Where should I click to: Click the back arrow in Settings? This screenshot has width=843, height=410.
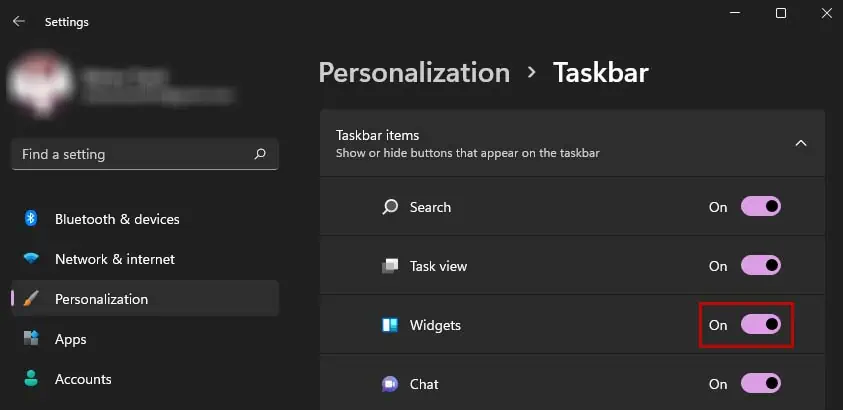(19, 21)
